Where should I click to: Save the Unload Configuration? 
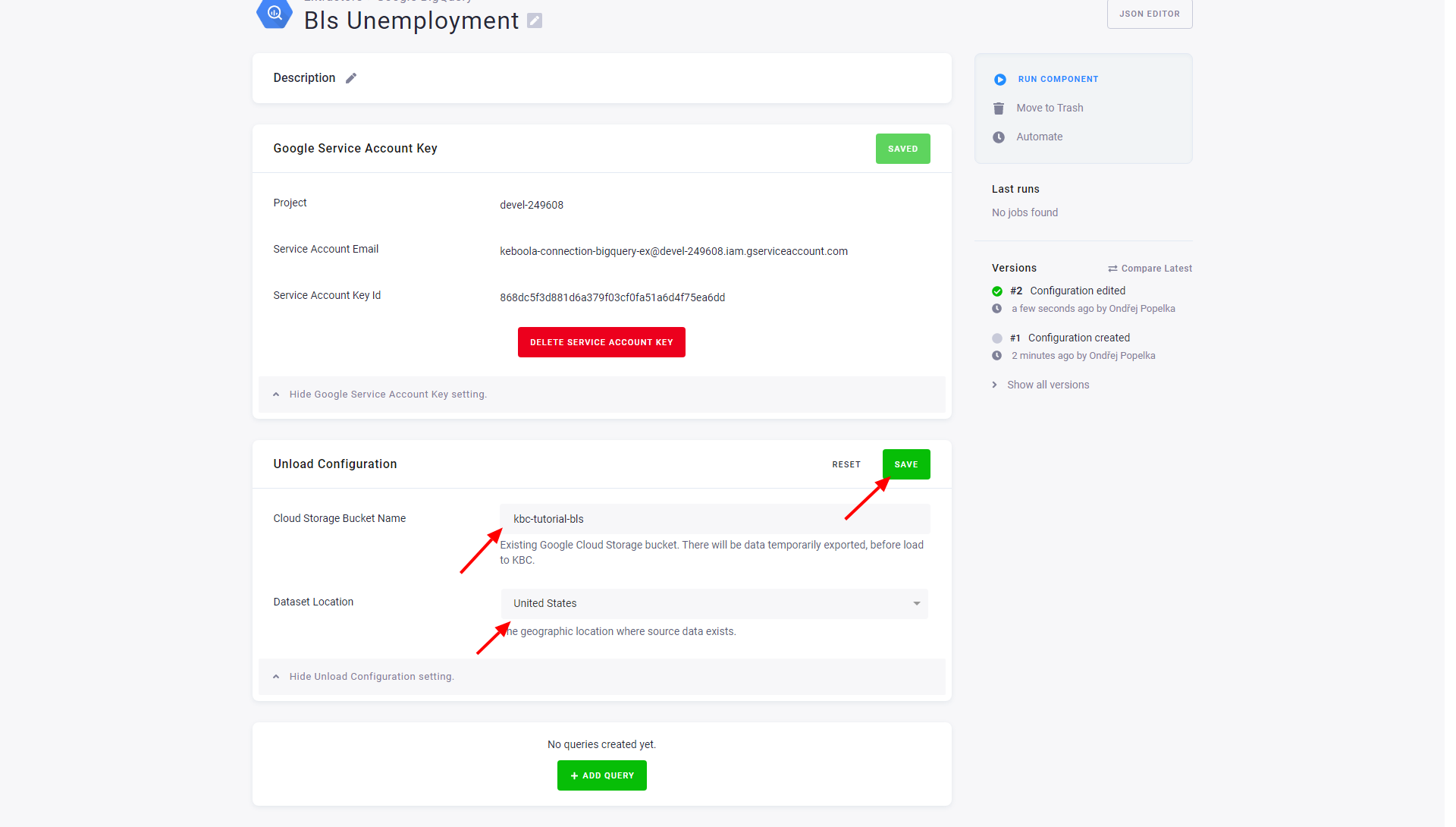tap(906, 464)
